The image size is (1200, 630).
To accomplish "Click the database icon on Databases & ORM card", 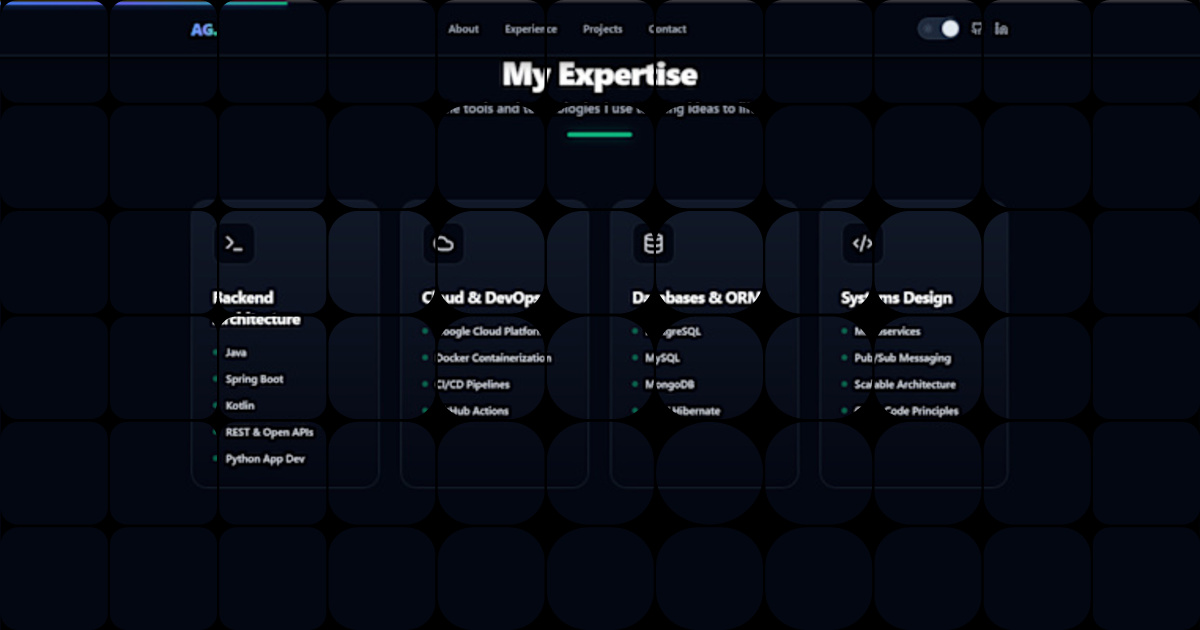I will pos(653,243).
